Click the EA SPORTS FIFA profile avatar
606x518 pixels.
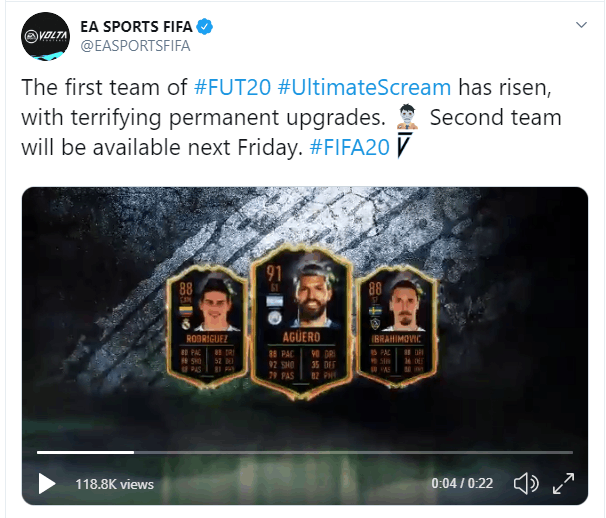tap(46, 39)
